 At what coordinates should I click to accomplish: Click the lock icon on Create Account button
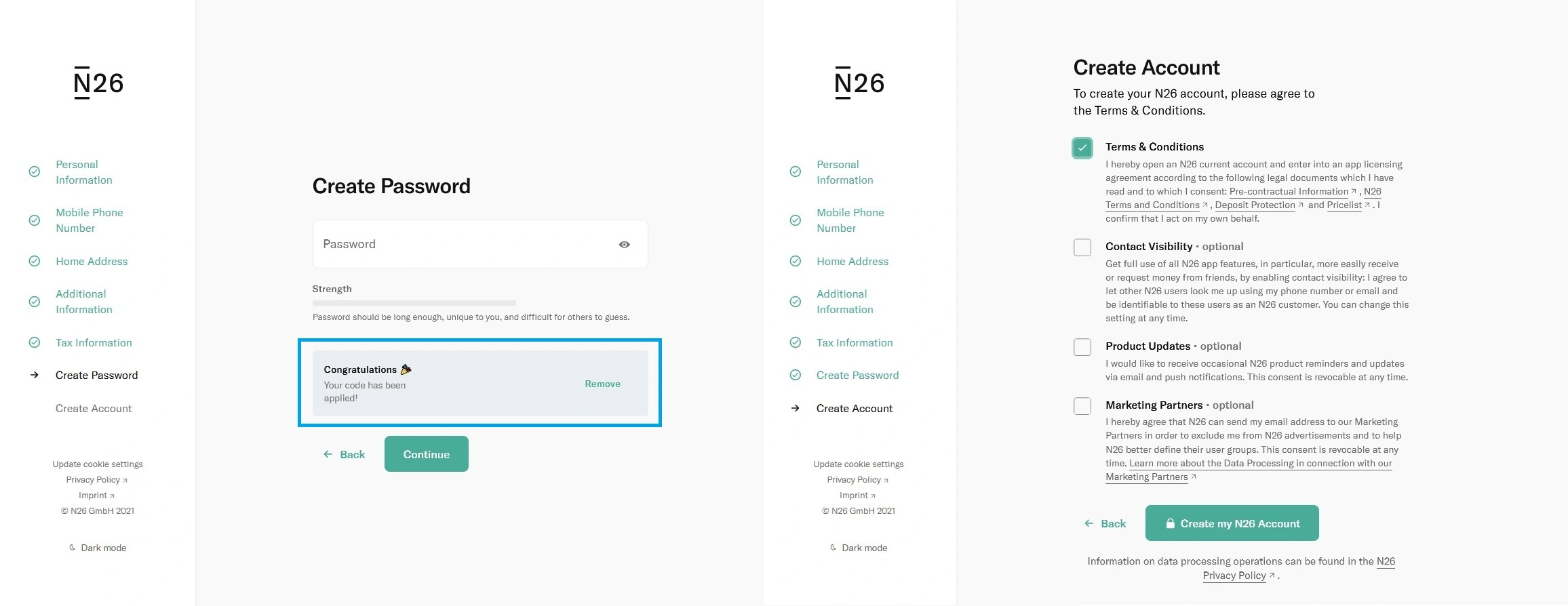[1170, 523]
